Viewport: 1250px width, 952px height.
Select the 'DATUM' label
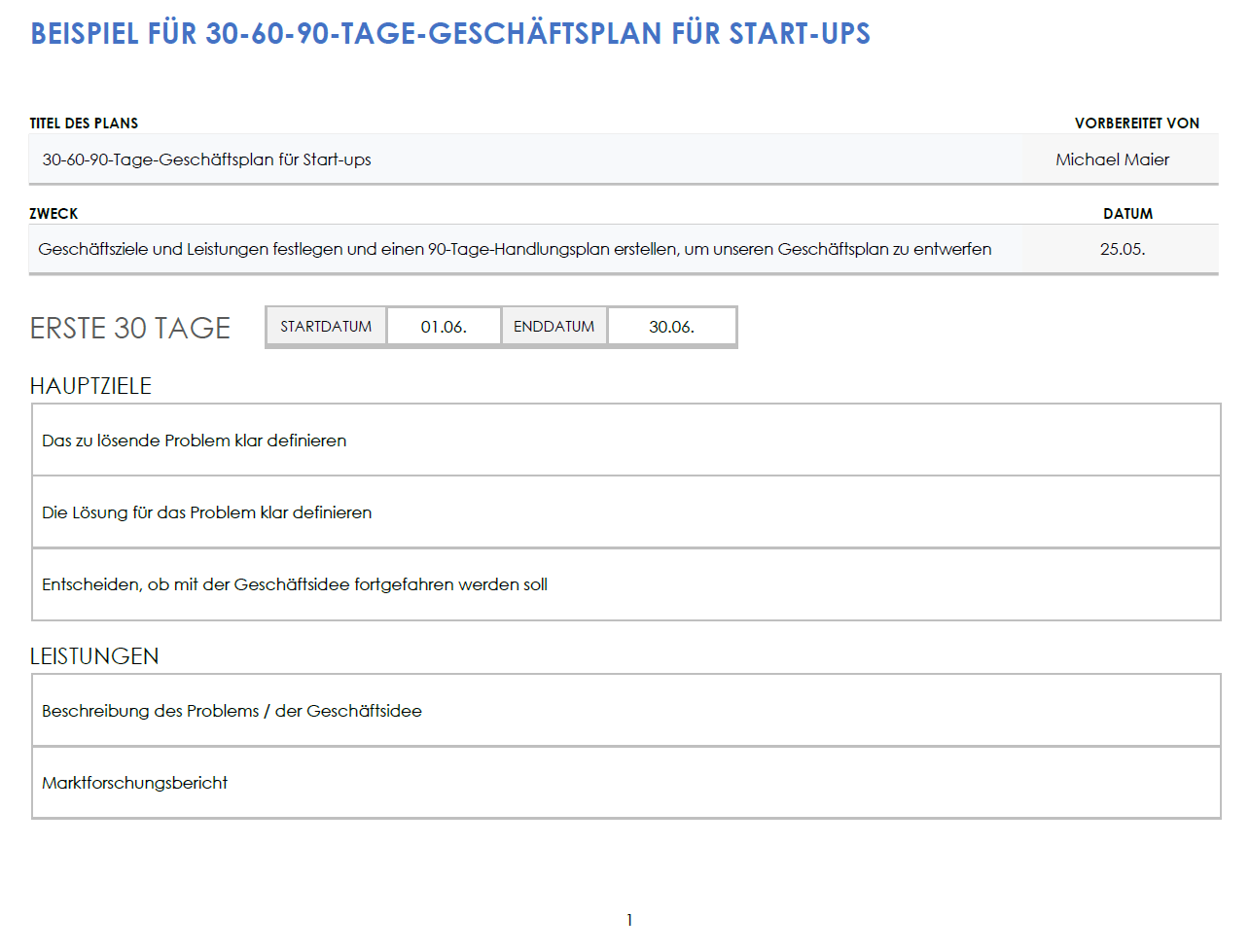tap(1127, 214)
